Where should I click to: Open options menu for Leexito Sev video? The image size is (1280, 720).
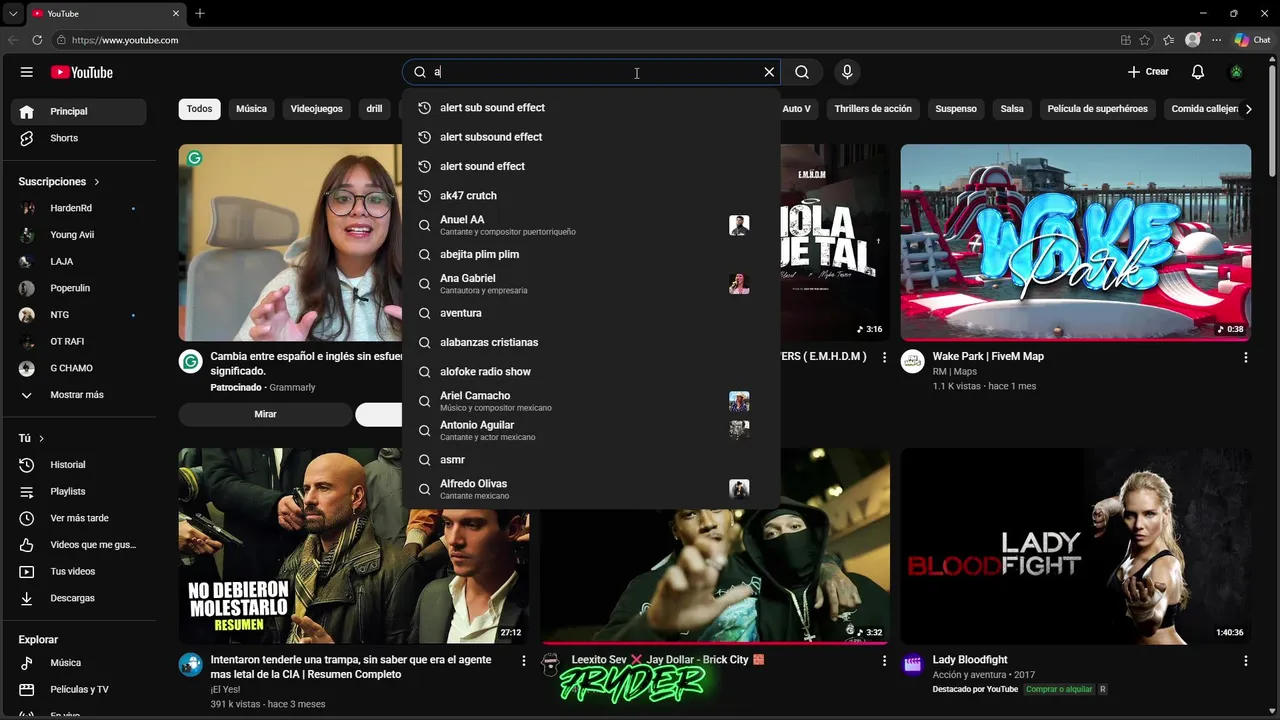[884, 661]
